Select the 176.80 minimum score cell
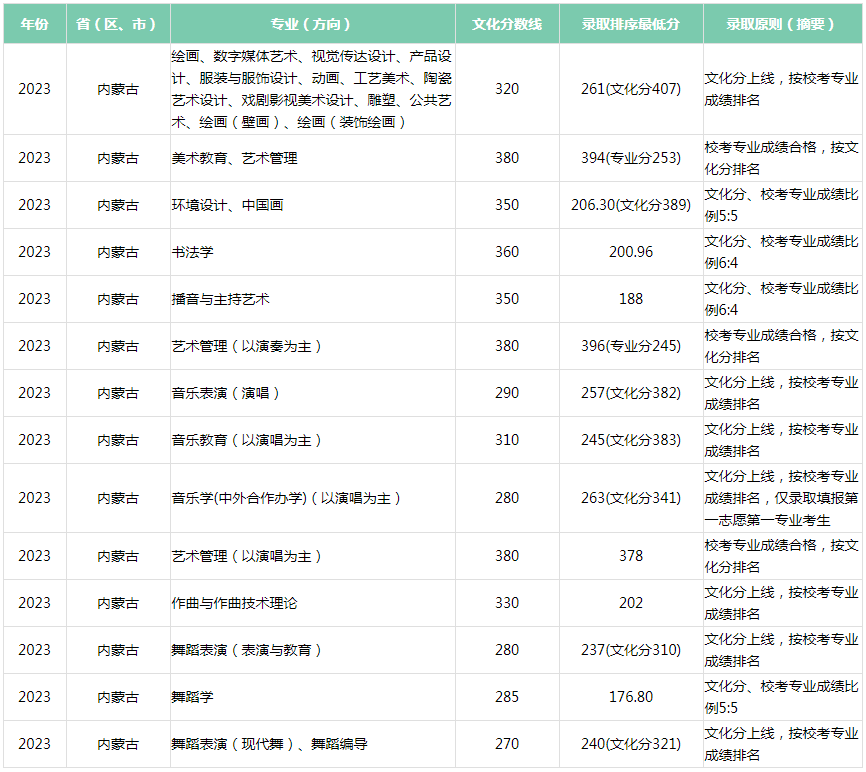This screenshot has height=772, width=866. (630, 697)
